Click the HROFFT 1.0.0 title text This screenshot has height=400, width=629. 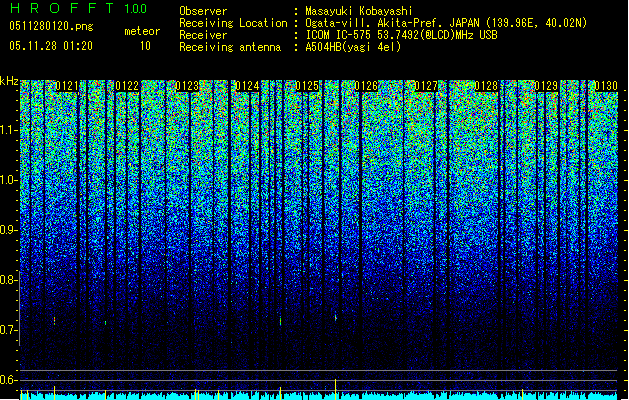78,8
